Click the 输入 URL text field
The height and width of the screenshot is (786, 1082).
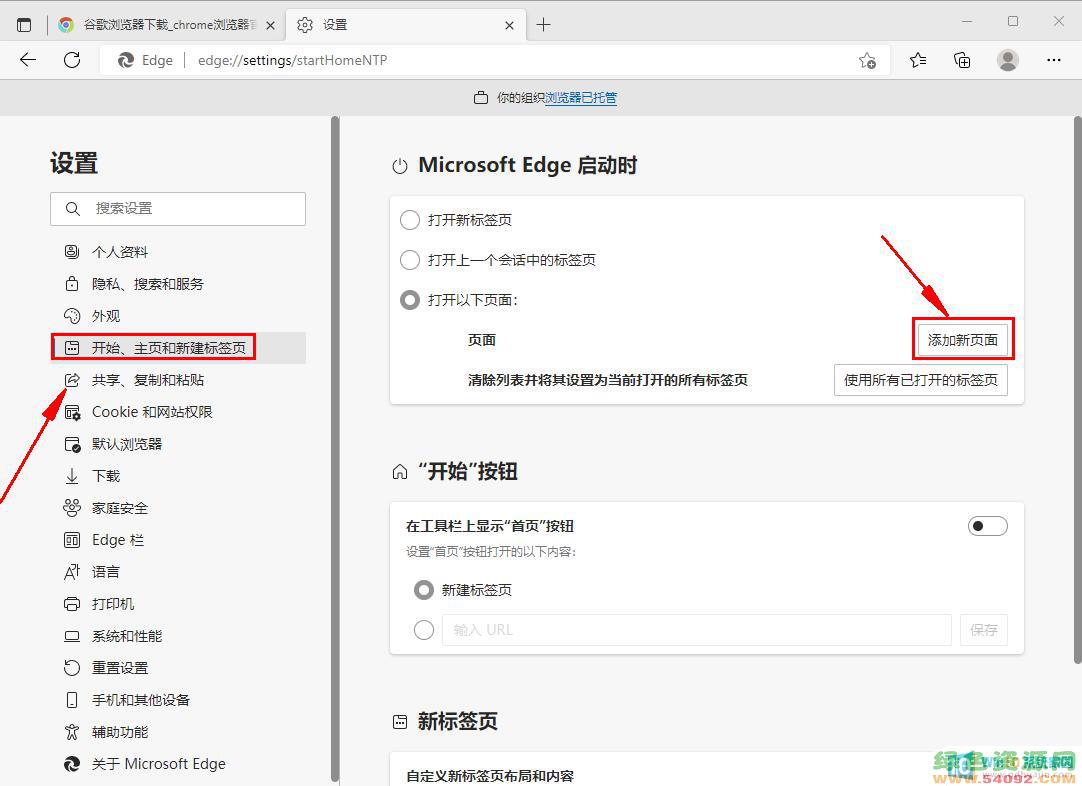697,629
